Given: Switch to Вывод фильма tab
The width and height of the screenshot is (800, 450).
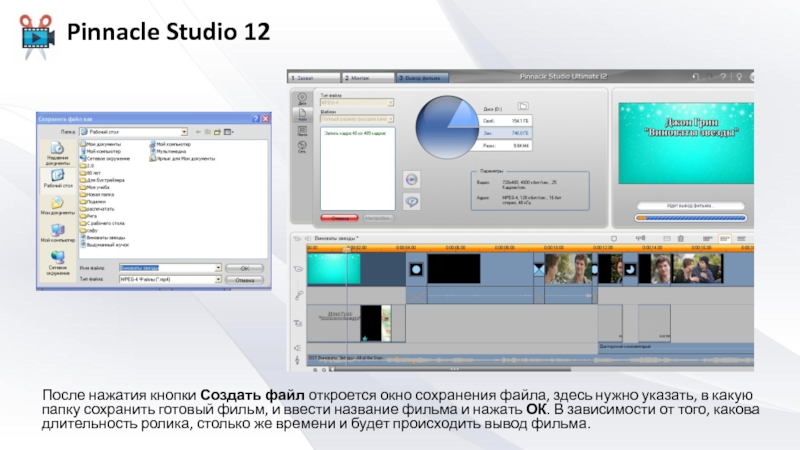Looking at the screenshot, I should [422, 78].
